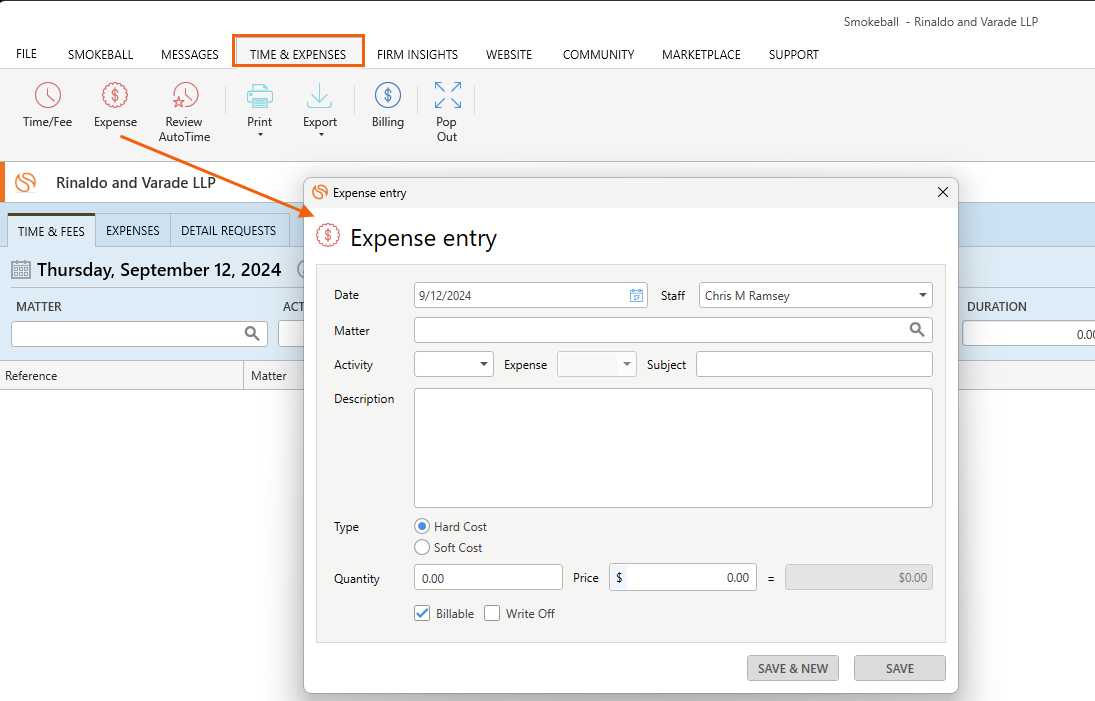The width and height of the screenshot is (1095, 701).
Task: Click the Thursday, September 12, 2024 date heading
Action: coord(159,270)
